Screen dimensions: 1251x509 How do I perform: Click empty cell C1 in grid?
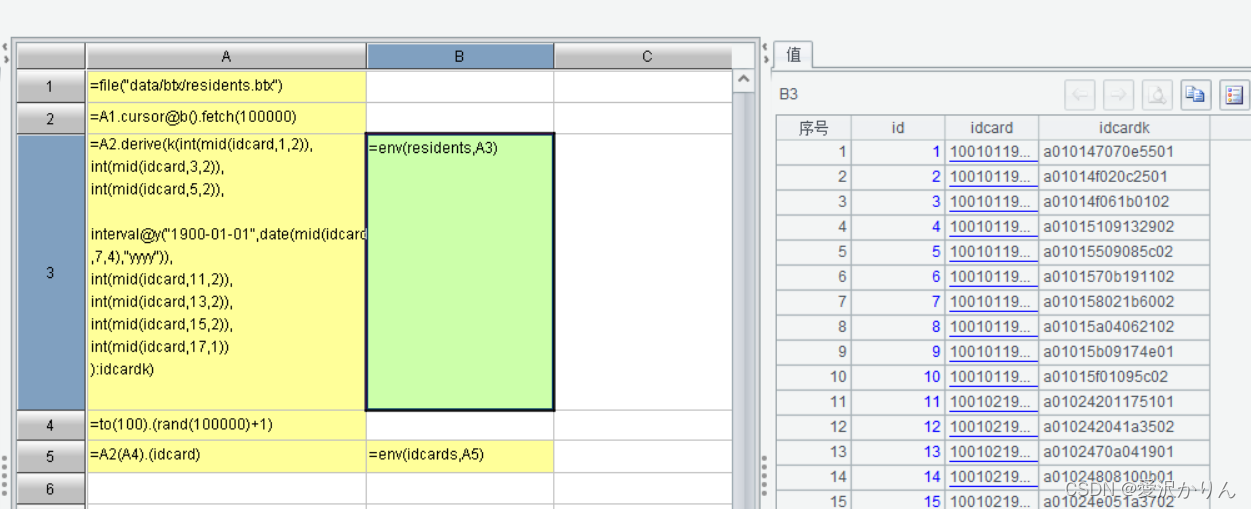tap(644, 86)
